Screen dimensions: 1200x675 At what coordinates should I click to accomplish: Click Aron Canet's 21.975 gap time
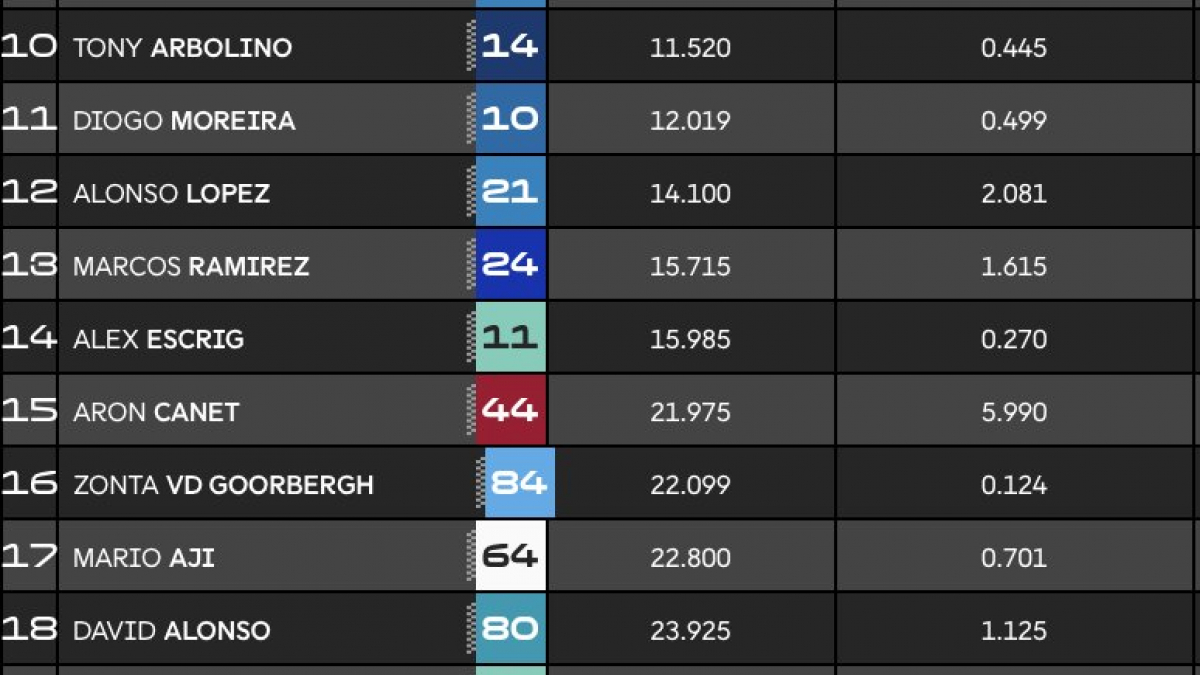click(x=690, y=412)
